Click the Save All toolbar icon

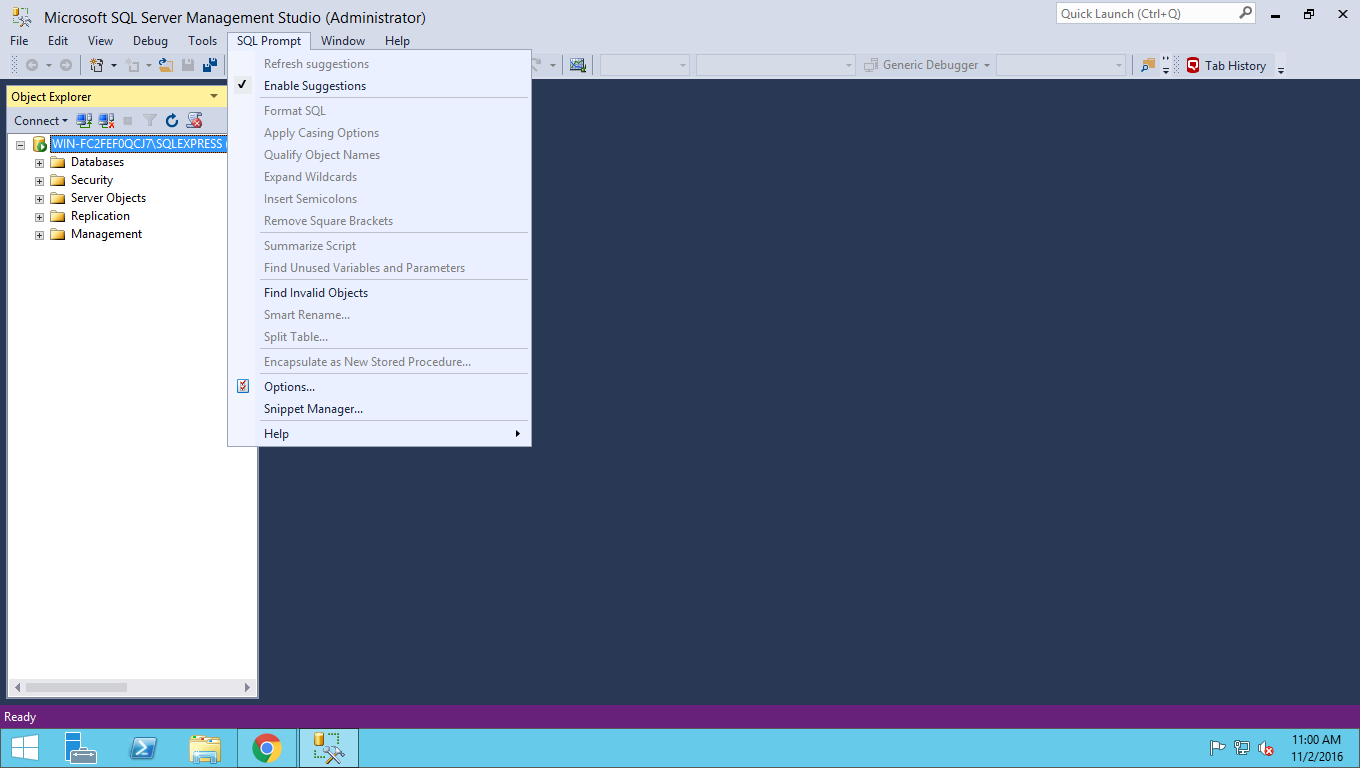[210, 65]
